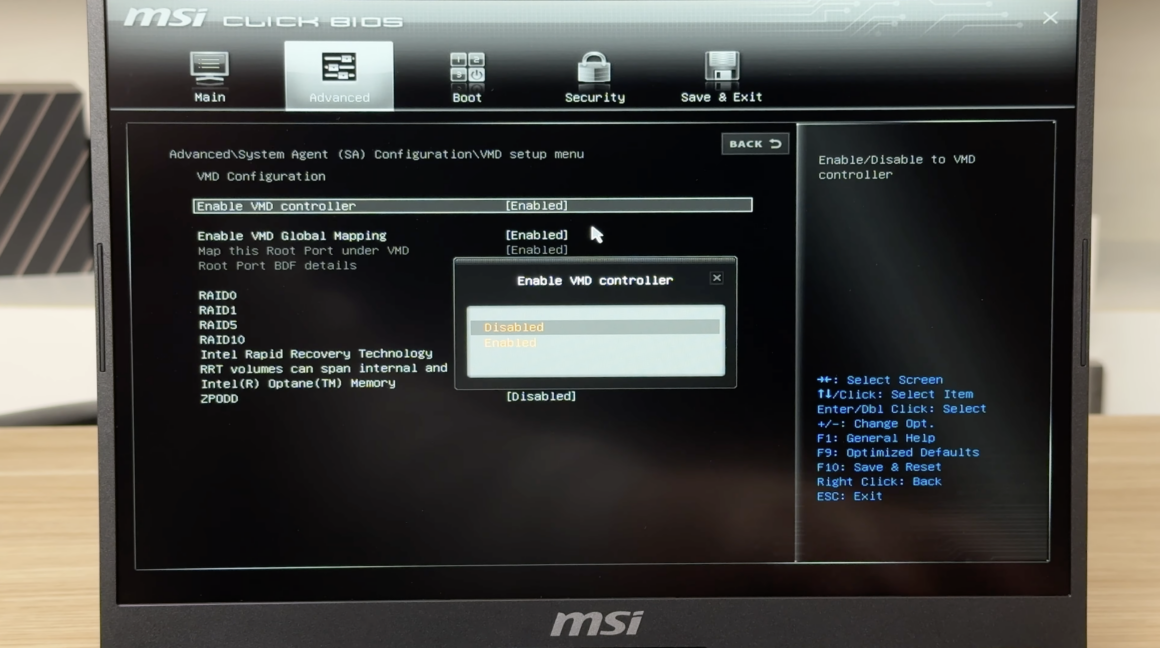Screen dimensions: 1160x648
Task: Select the RAID5 entry
Action: tap(218, 325)
